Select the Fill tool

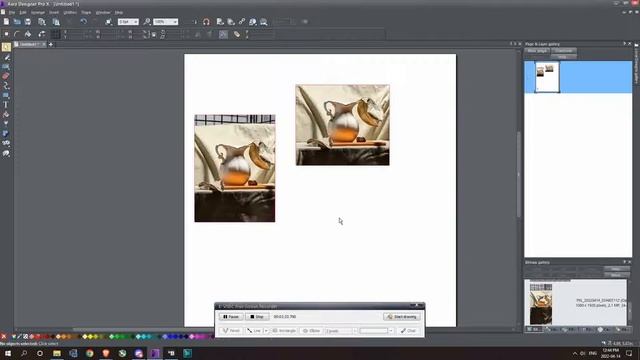click(6, 115)
